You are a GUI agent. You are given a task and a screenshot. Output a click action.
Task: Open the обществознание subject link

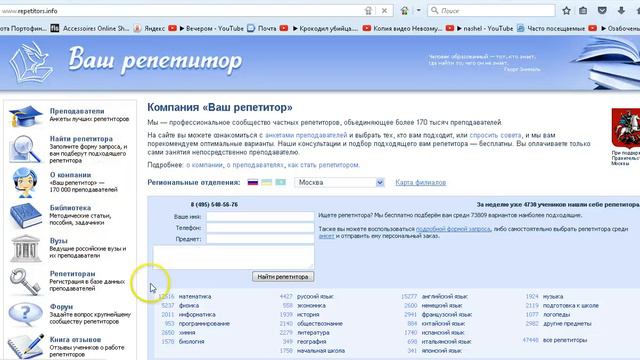coord(320,323)
